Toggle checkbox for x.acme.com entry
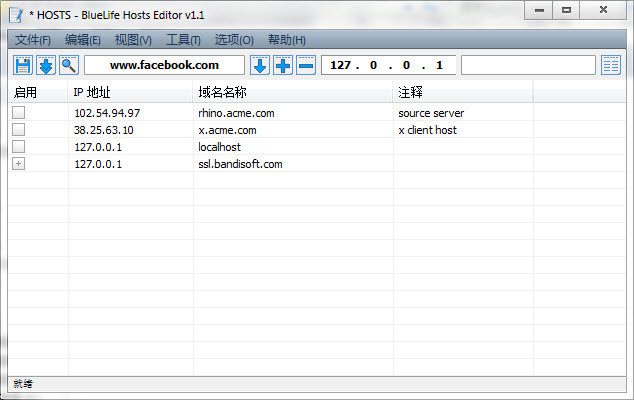Screen dimensions: 634x400 coord(19,129)
